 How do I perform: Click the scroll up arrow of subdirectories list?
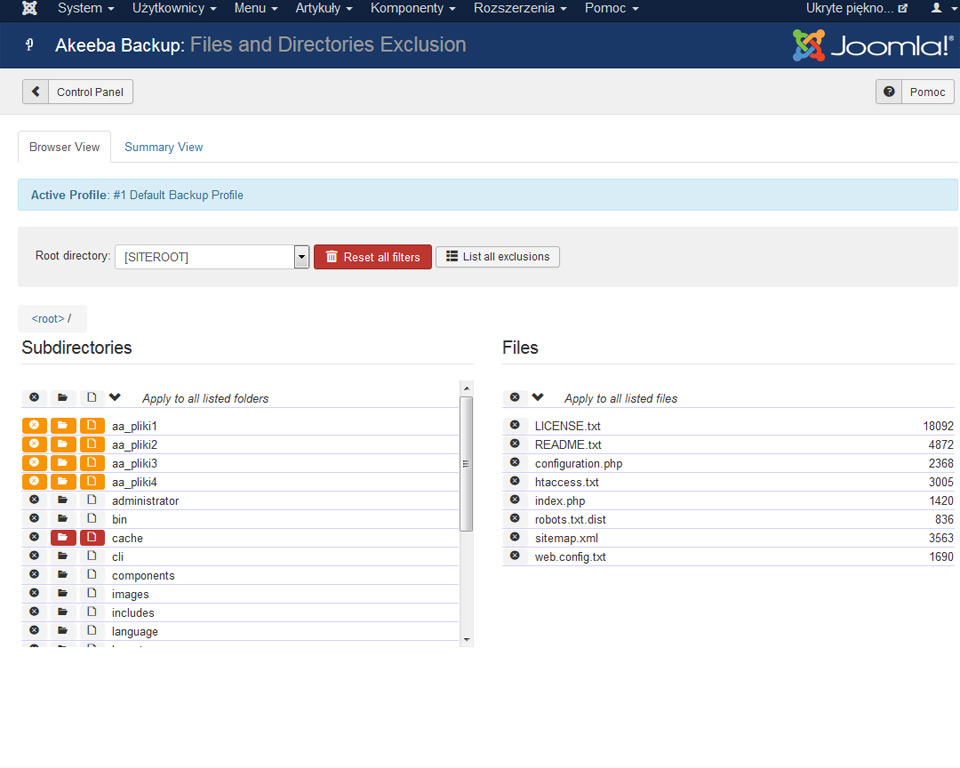(x=467, y=388)
